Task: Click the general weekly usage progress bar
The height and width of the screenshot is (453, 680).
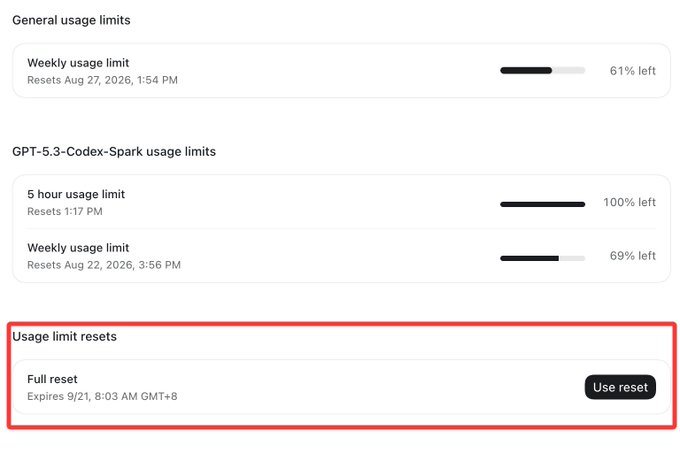Action: [x=543, y=70]
